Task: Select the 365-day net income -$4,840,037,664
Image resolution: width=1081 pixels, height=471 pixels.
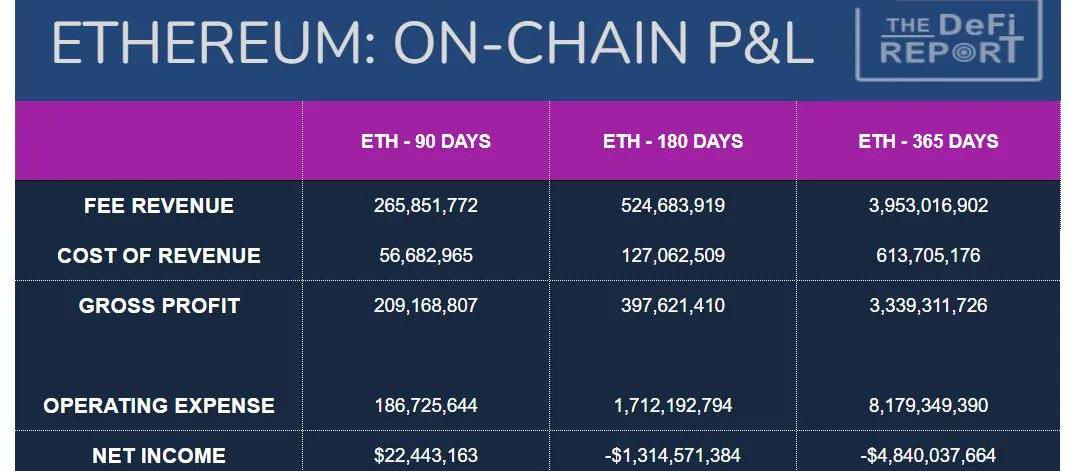Action: tap(928, 456)
